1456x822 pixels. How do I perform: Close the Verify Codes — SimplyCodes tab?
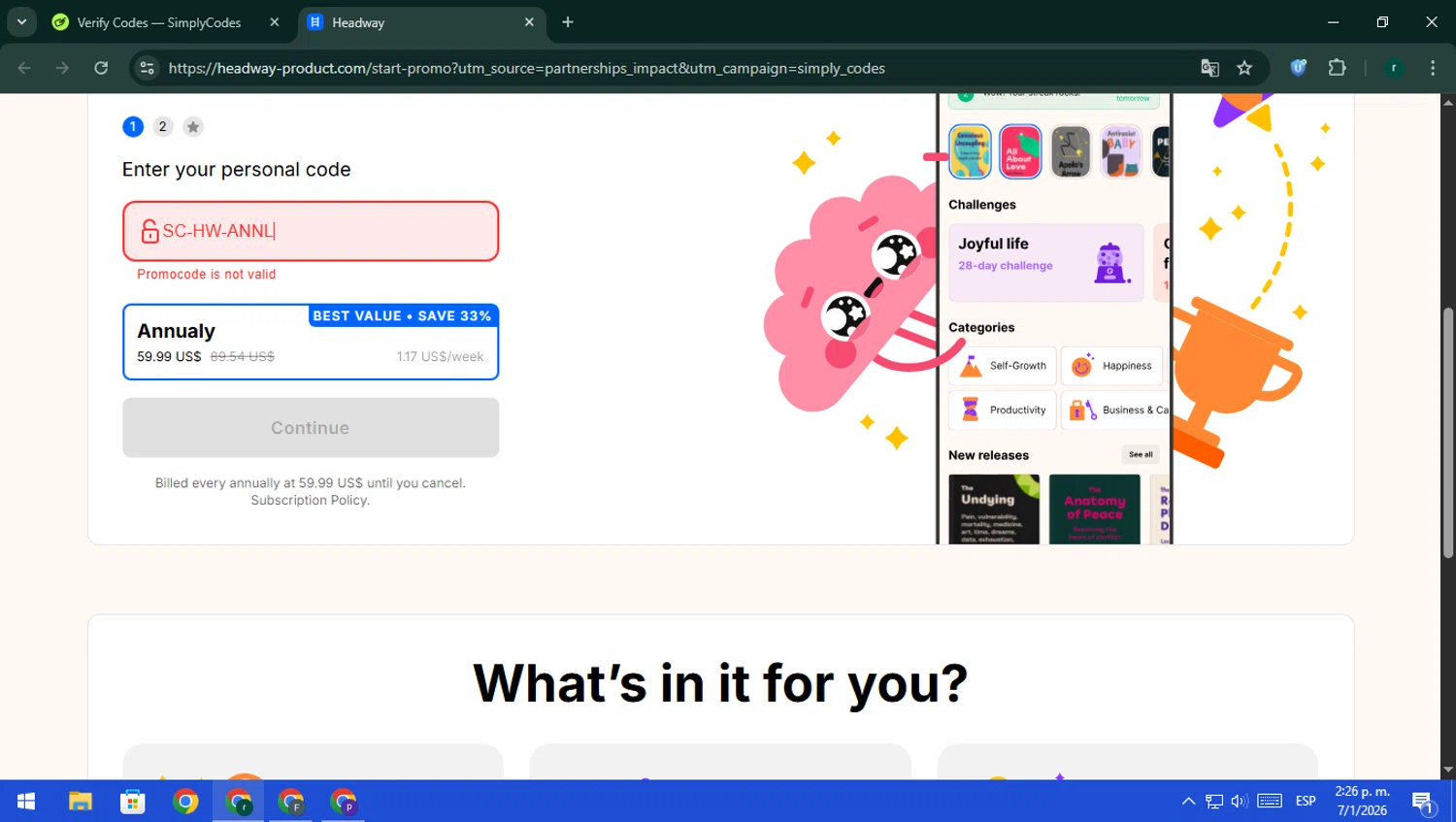[x=275, y=22]
